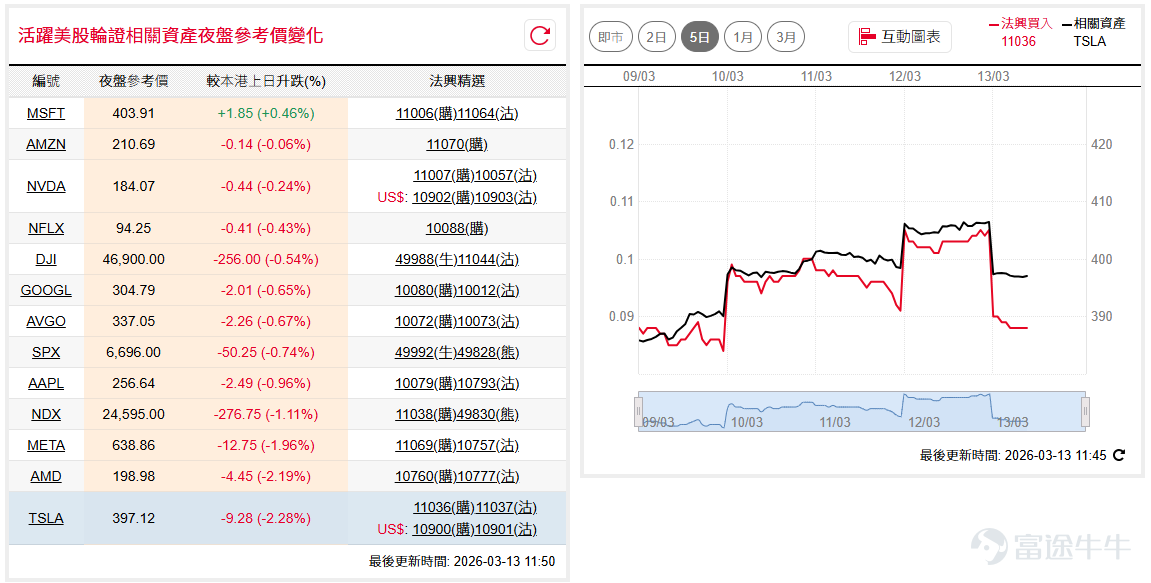Open warrant 11036(購) for TSLA
Image resolution: width=1151 pixels, height=583 pixels.
pos(444,507)
